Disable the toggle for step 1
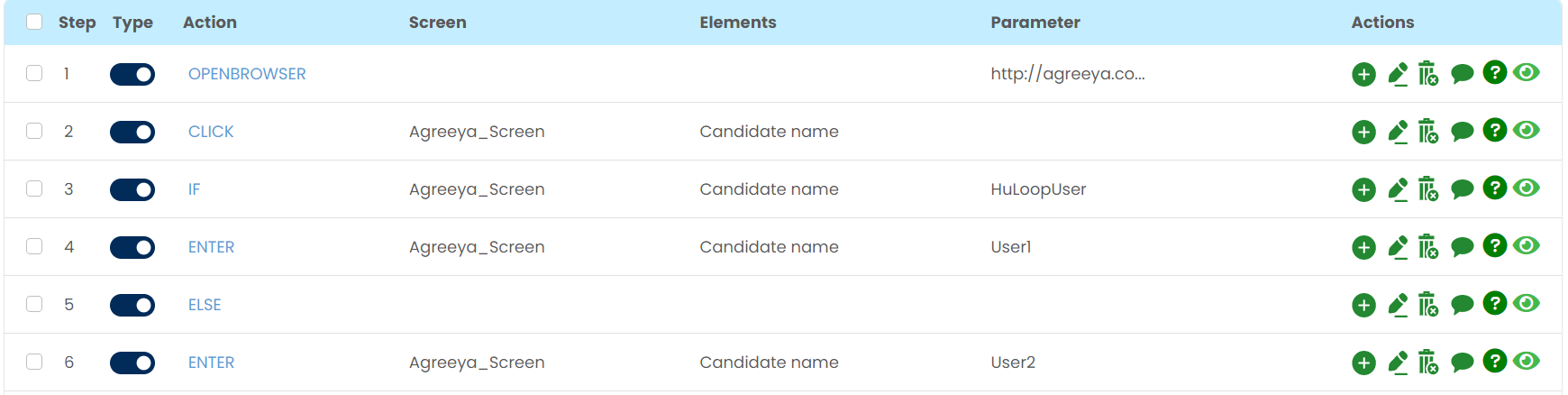Image resolution: width=1568 pixels, height=395 pixels. tap(132, 74)
